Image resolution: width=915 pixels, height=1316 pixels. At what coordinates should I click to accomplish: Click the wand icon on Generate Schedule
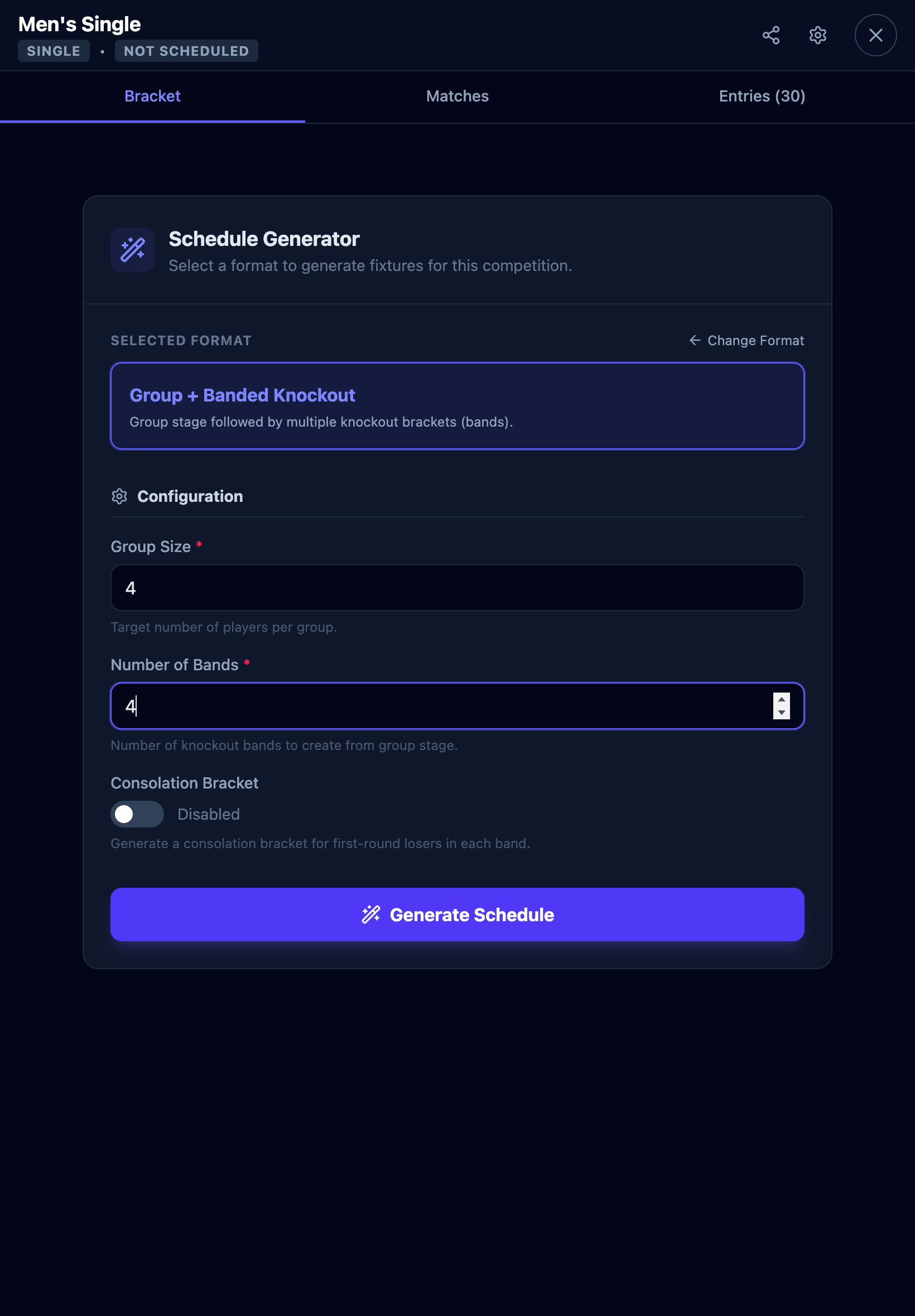[371, 915]
